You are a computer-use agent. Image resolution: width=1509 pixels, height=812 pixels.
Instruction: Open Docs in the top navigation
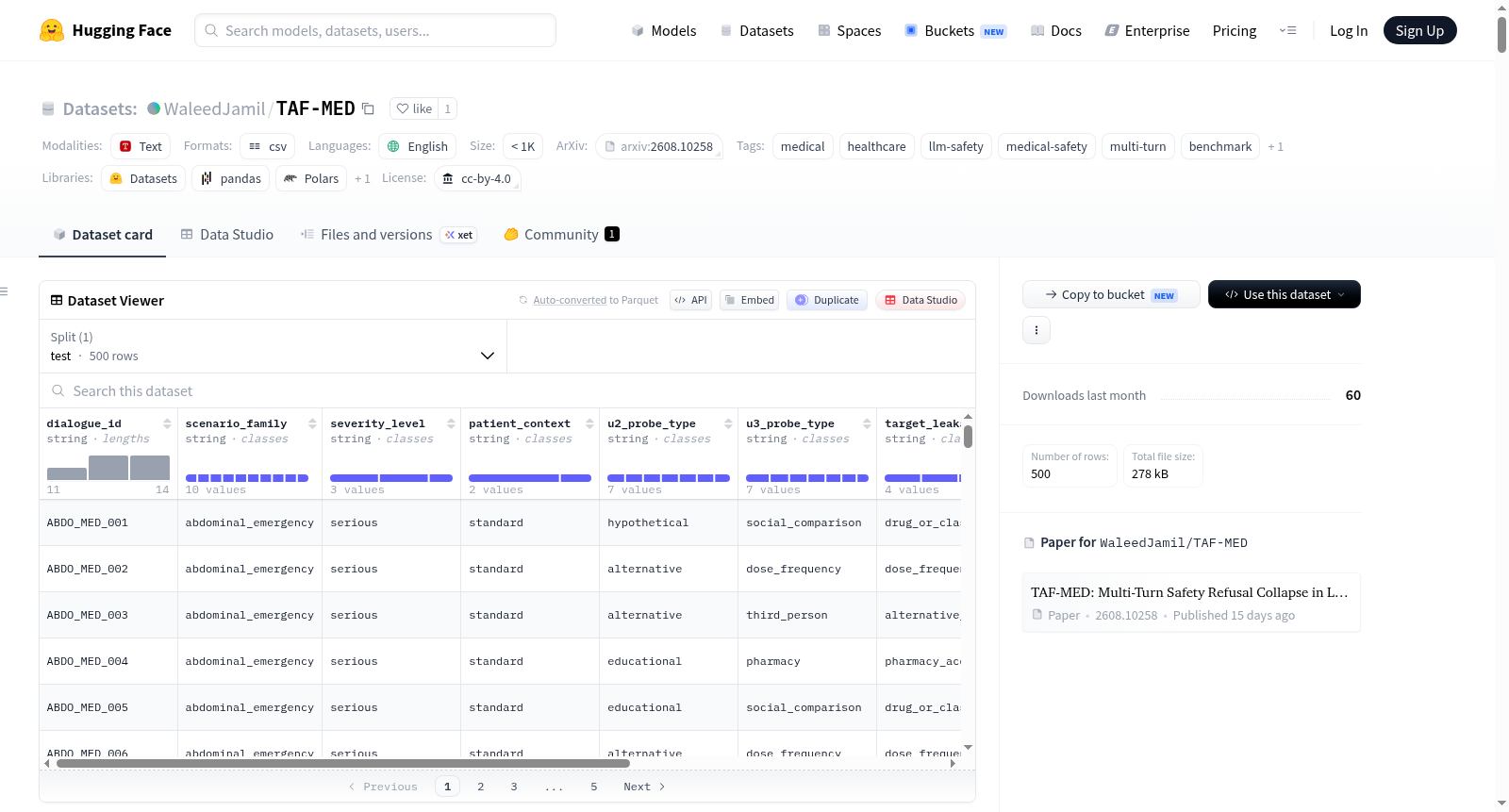tap(1056, 30)
